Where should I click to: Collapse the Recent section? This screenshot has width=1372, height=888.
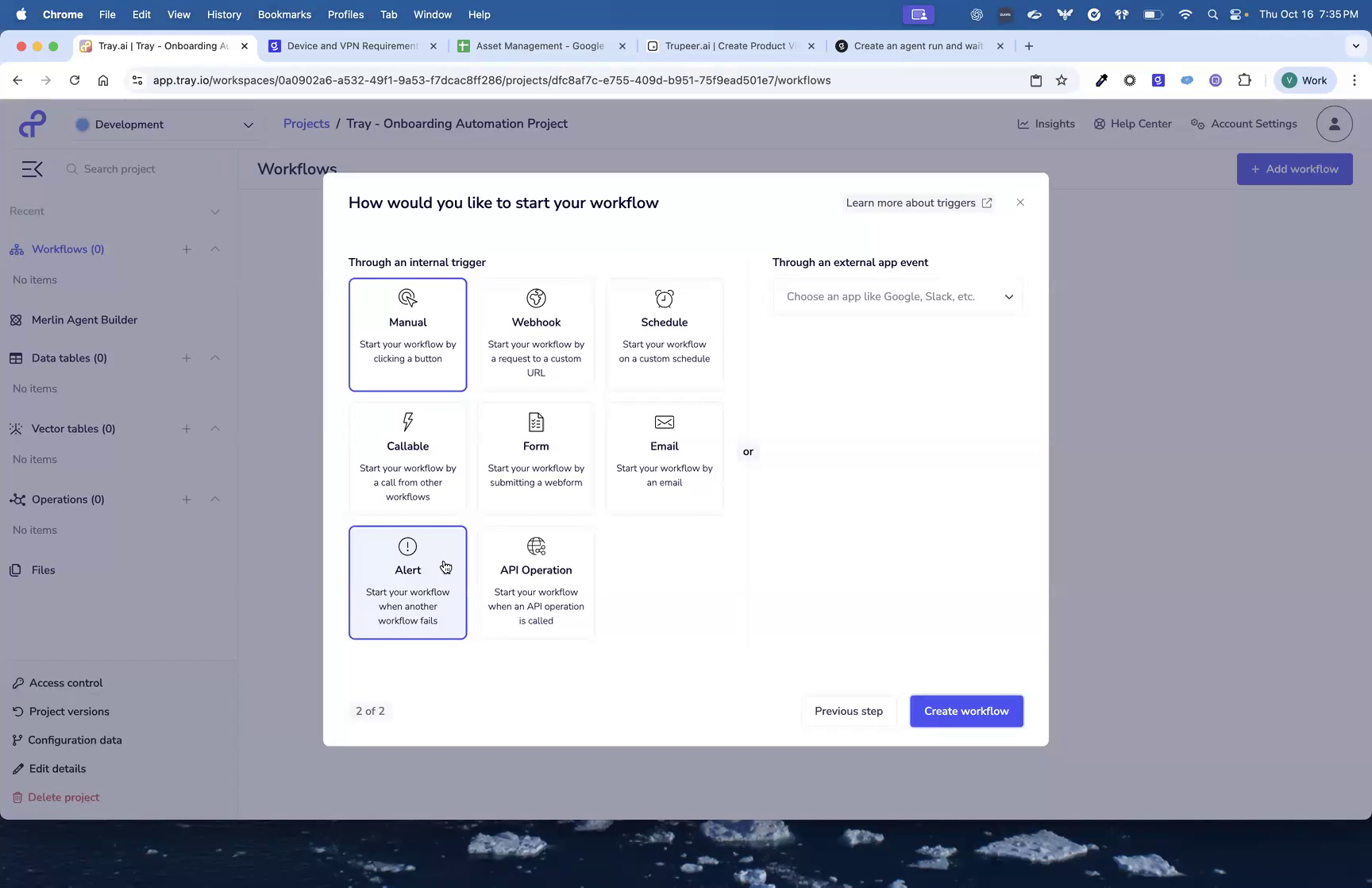pos(215,211)
